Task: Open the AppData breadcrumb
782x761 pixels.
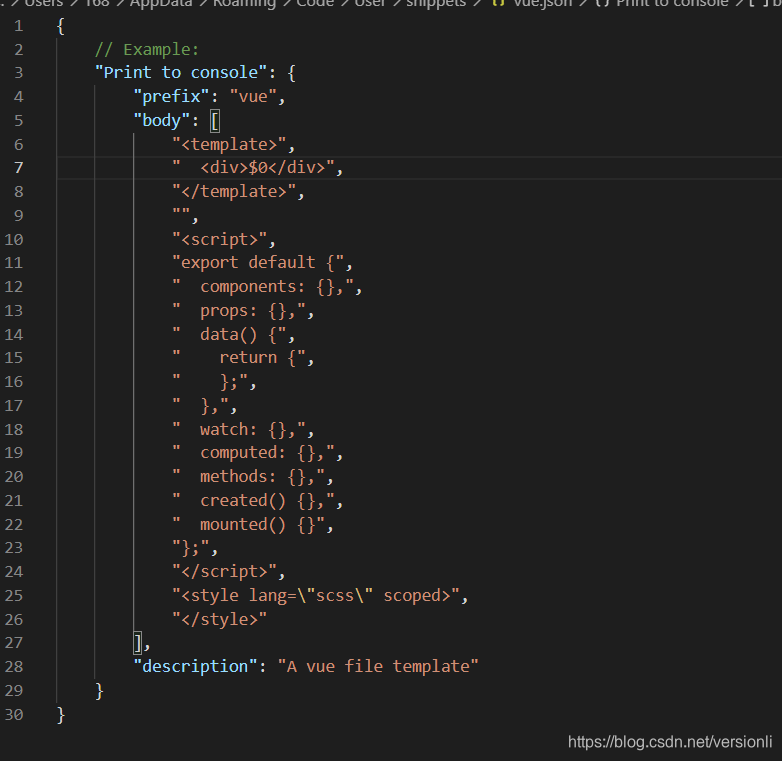Action: [x=161, y=3]
